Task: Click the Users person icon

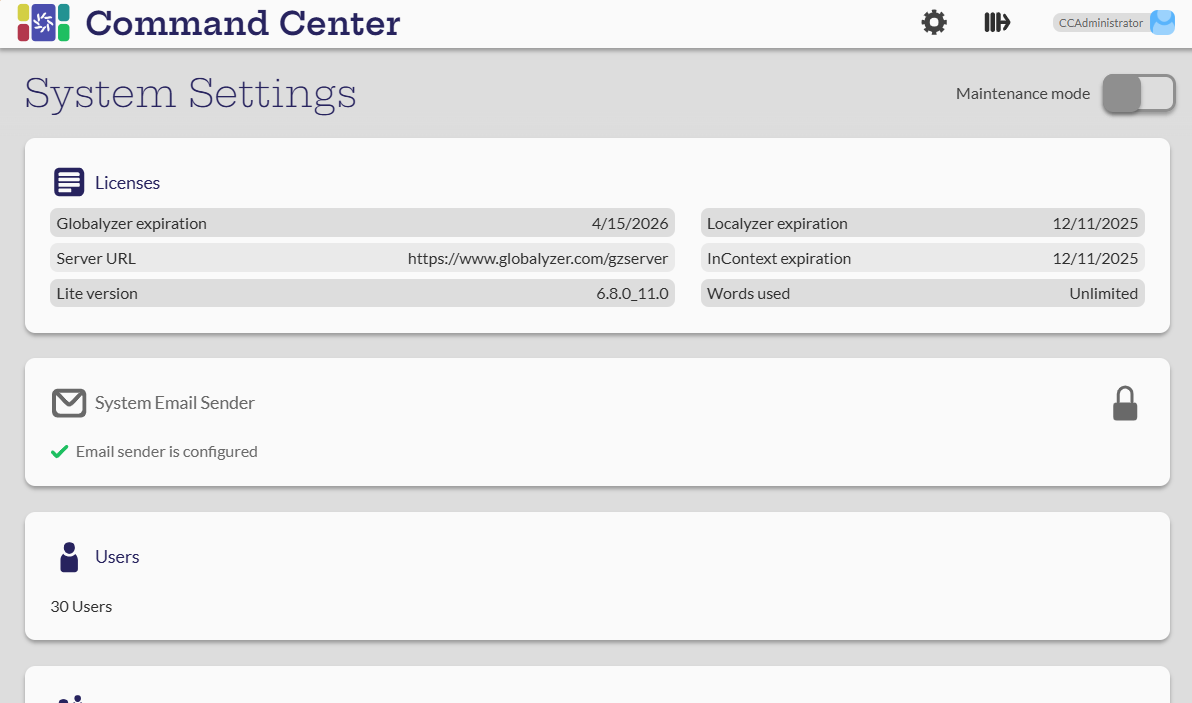Action: coord(69,557)
